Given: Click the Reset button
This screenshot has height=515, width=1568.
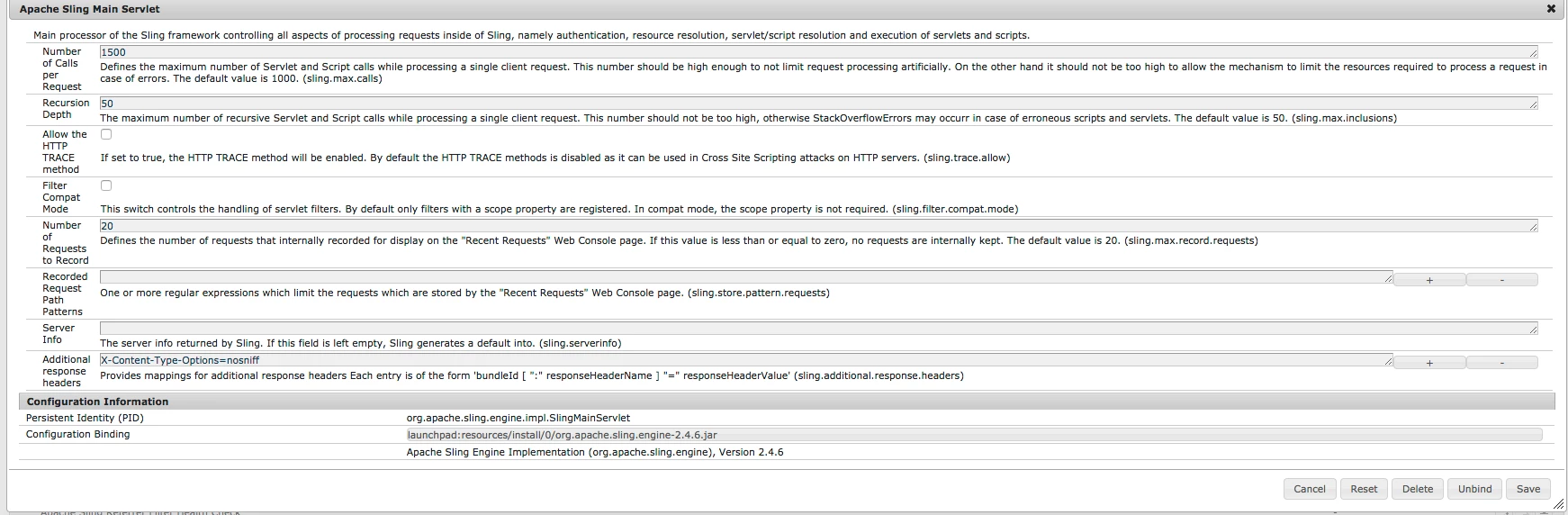Looking at the screenshot, I should coord(1364,489).
